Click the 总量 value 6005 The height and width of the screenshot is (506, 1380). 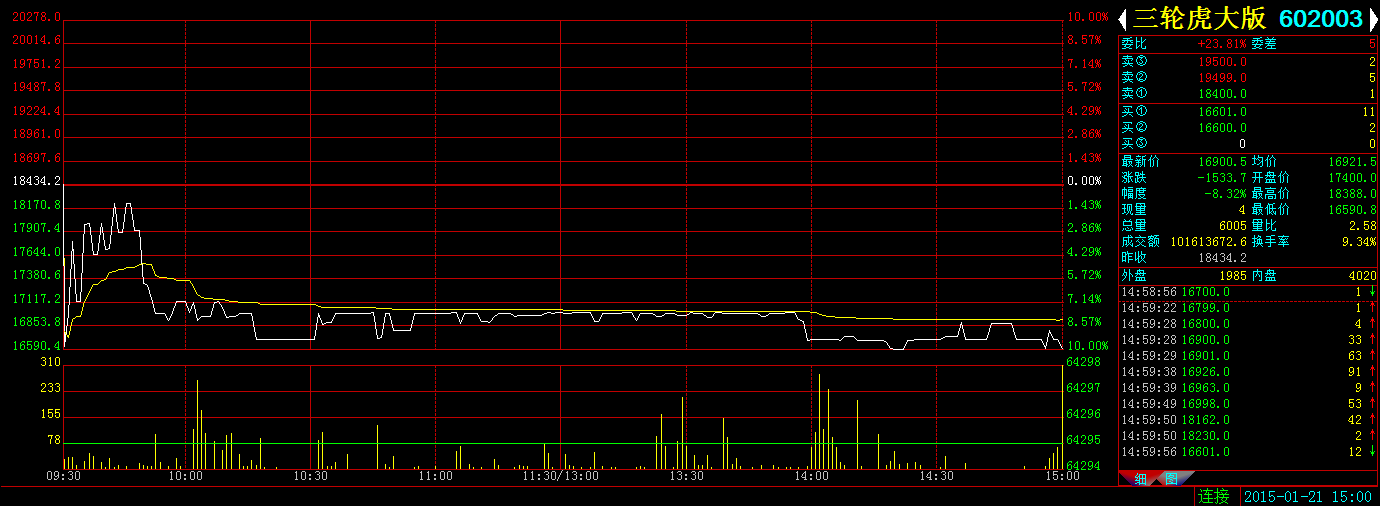point(1232,226)
